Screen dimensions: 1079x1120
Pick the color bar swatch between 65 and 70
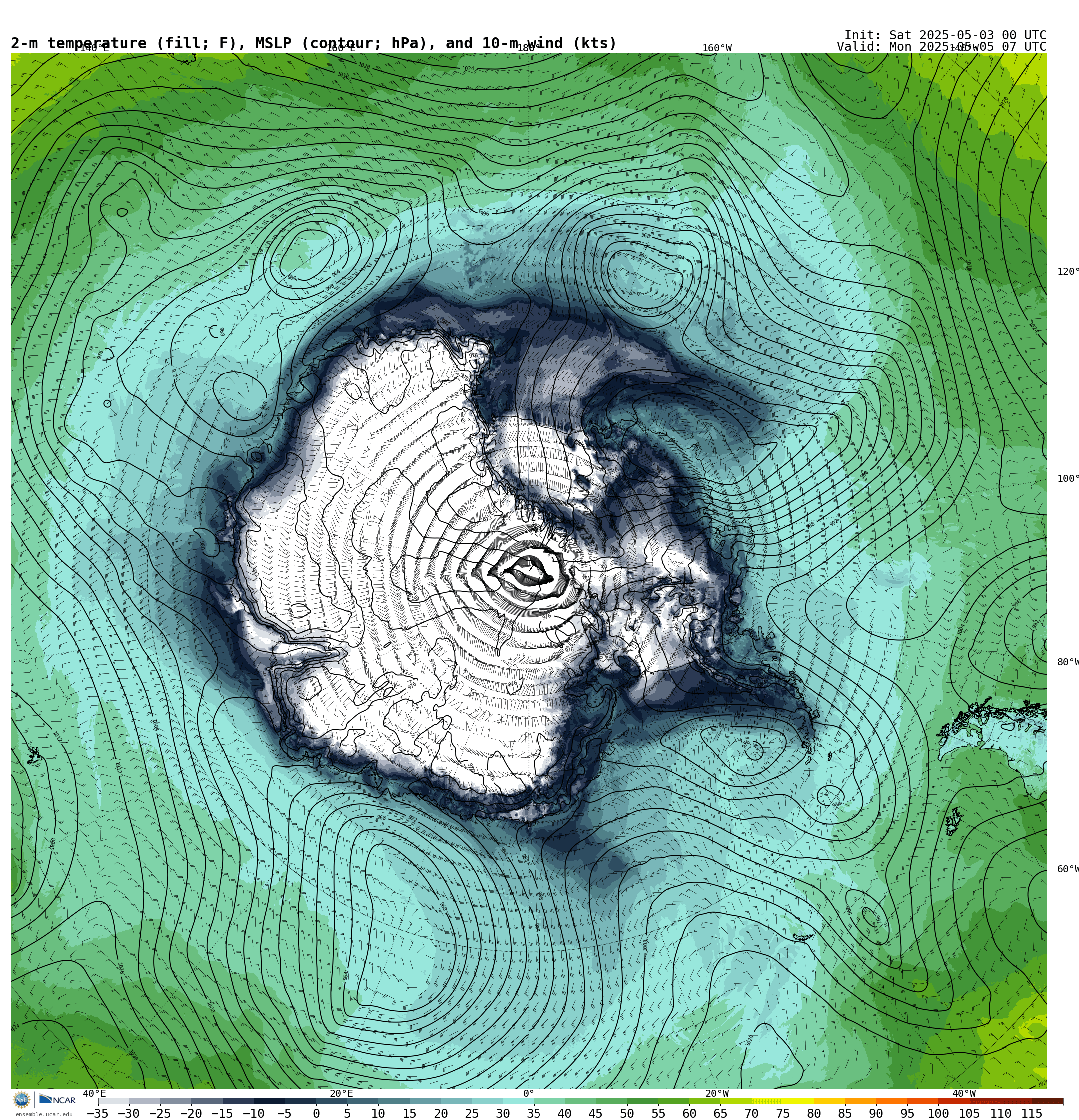click(736, 1101)
